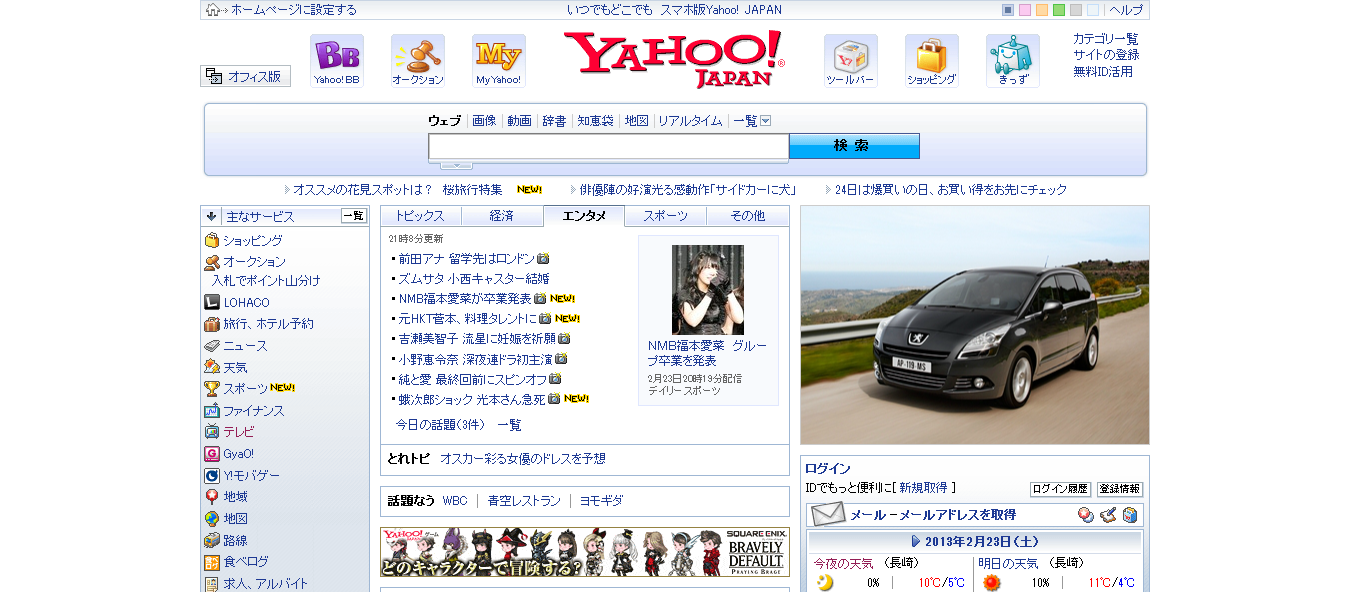Image resolution: width=1349 pixels, height=592 pixels.
Task: Click the オフィス版 button
Action: (246, 76)
